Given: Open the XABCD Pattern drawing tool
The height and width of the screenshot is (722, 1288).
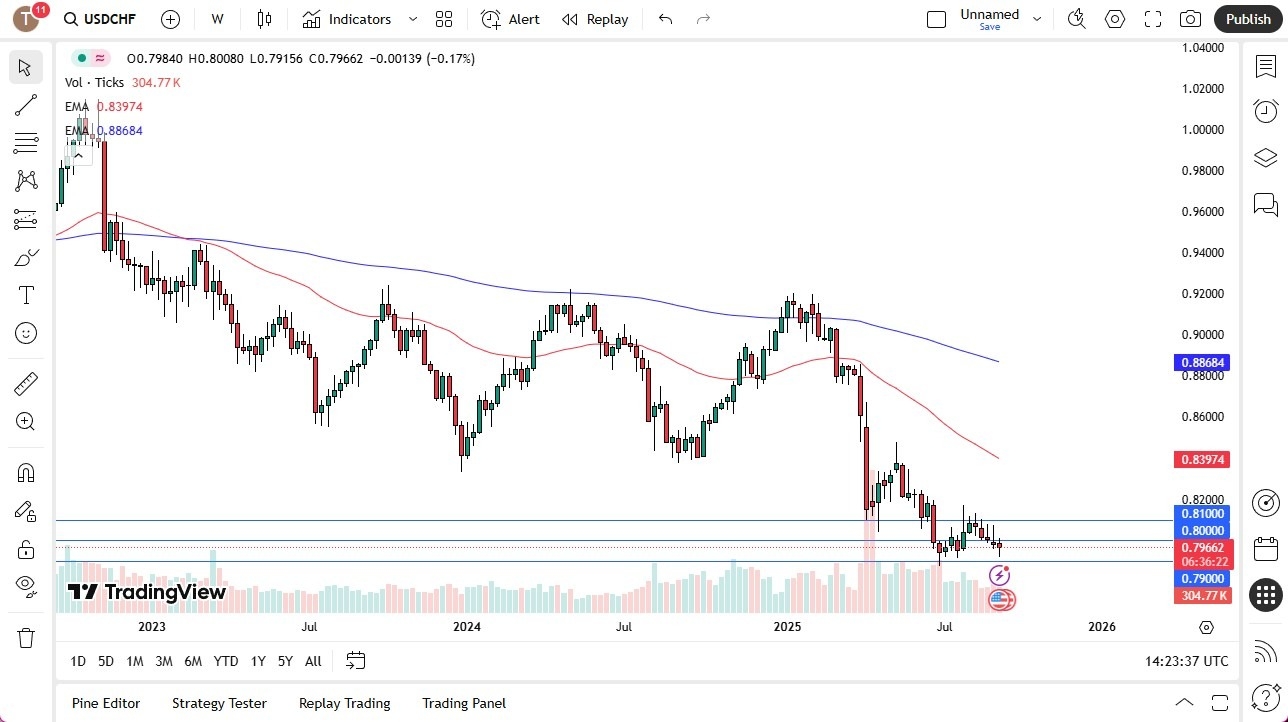Looking at the screenshot, I should pos(25,180).
